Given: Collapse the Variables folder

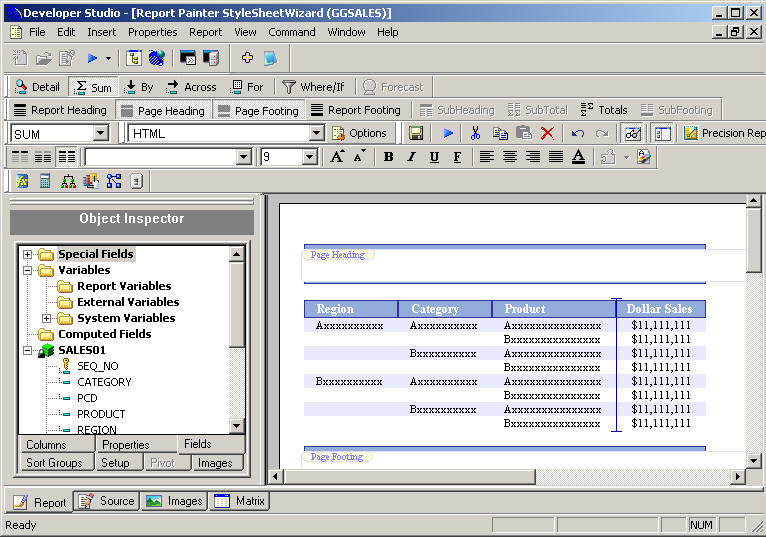Looking at the screenshot, I should [x=27, y=270].
